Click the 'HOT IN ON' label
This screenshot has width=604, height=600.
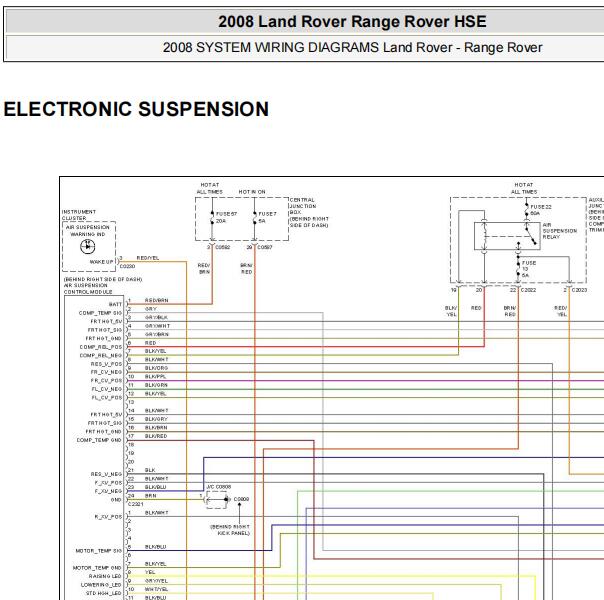(252, 192)
